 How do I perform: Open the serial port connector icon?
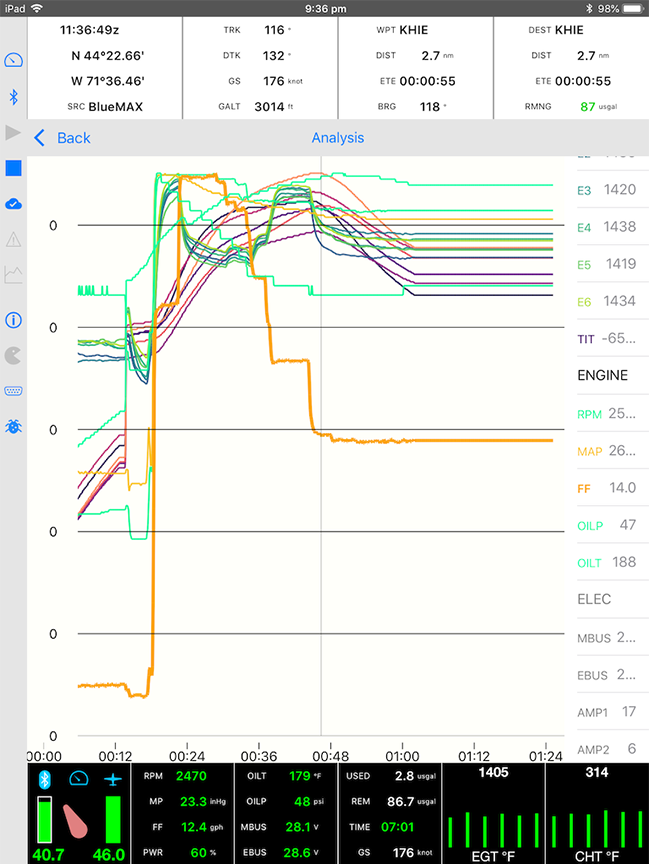[14, 391]
